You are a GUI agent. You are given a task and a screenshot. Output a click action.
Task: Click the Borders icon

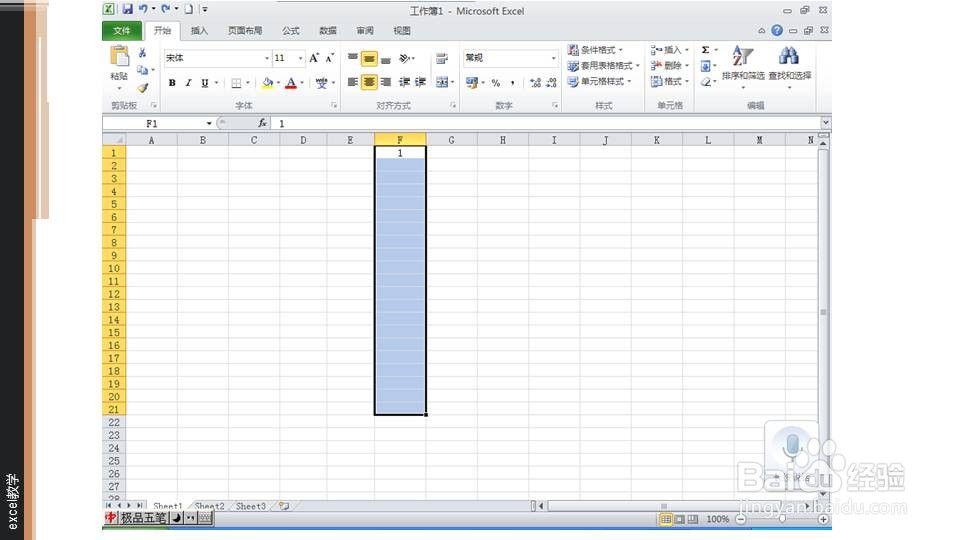(x=236, y=83)
